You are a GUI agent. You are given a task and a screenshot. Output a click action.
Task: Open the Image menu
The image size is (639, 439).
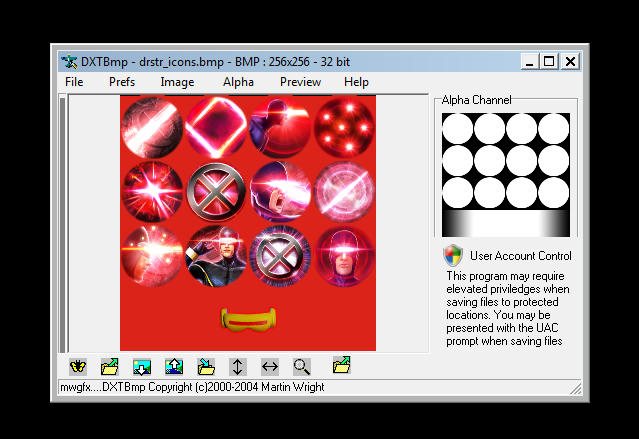coord(177,82)
